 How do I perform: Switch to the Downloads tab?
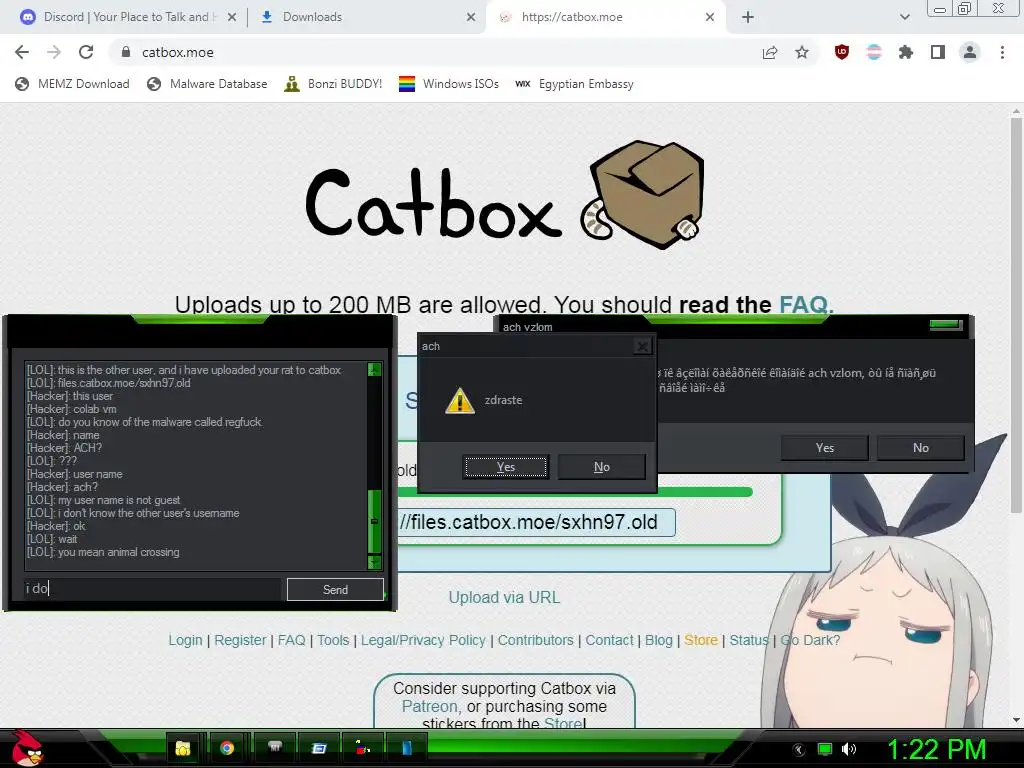(x=366, y=17)
